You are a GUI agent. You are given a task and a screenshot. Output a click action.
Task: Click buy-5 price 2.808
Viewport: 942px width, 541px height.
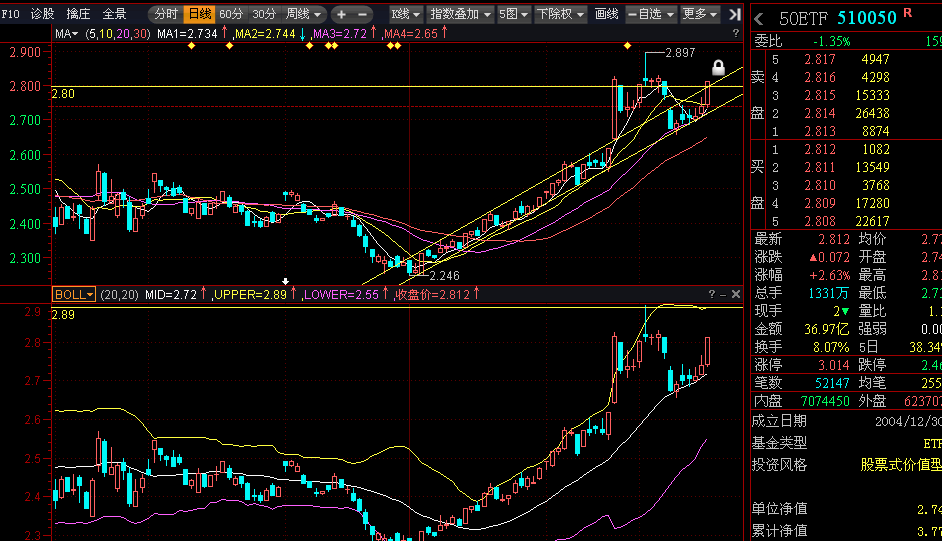pyautogui.click(x=819, y=222)
